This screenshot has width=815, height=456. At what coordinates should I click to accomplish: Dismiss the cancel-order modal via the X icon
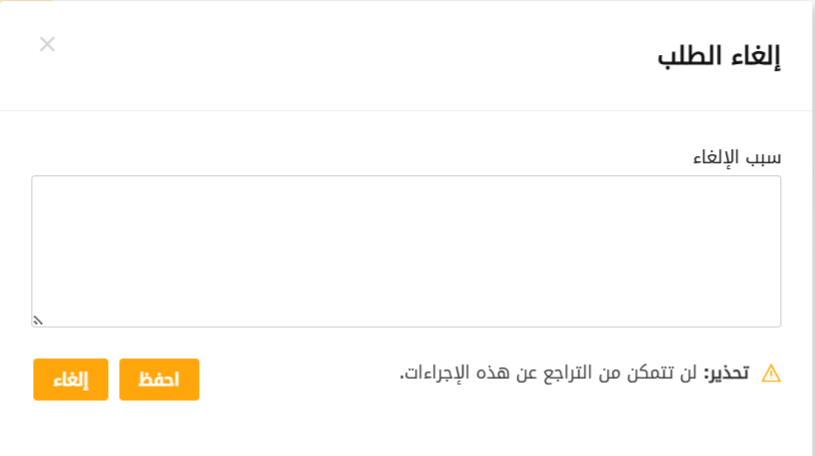point(47,44)
